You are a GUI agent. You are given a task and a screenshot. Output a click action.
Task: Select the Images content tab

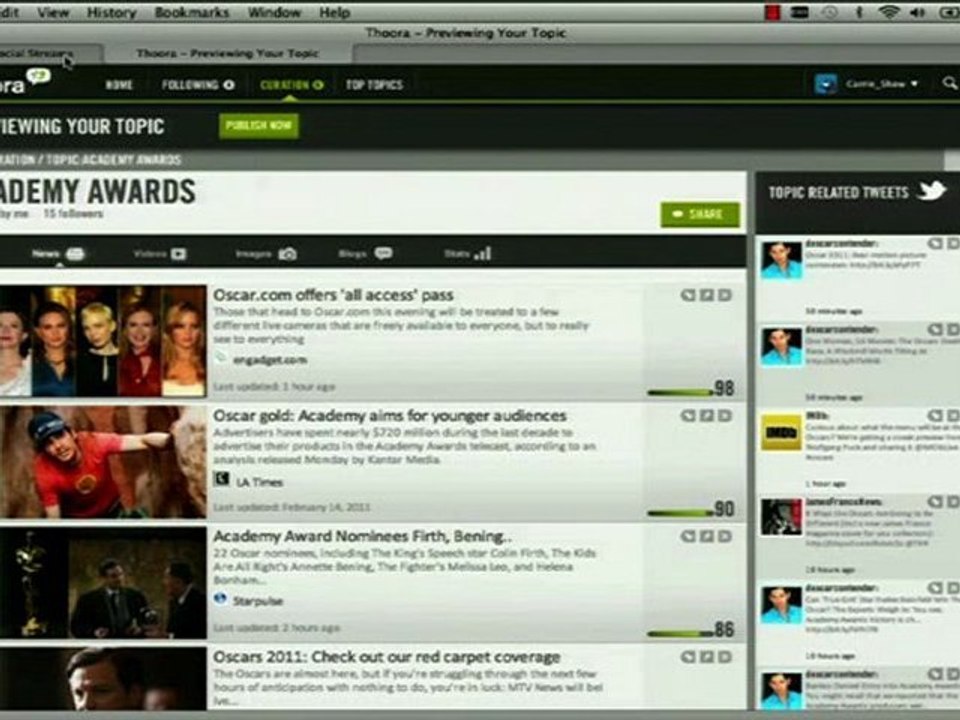[x=266, y=253]
